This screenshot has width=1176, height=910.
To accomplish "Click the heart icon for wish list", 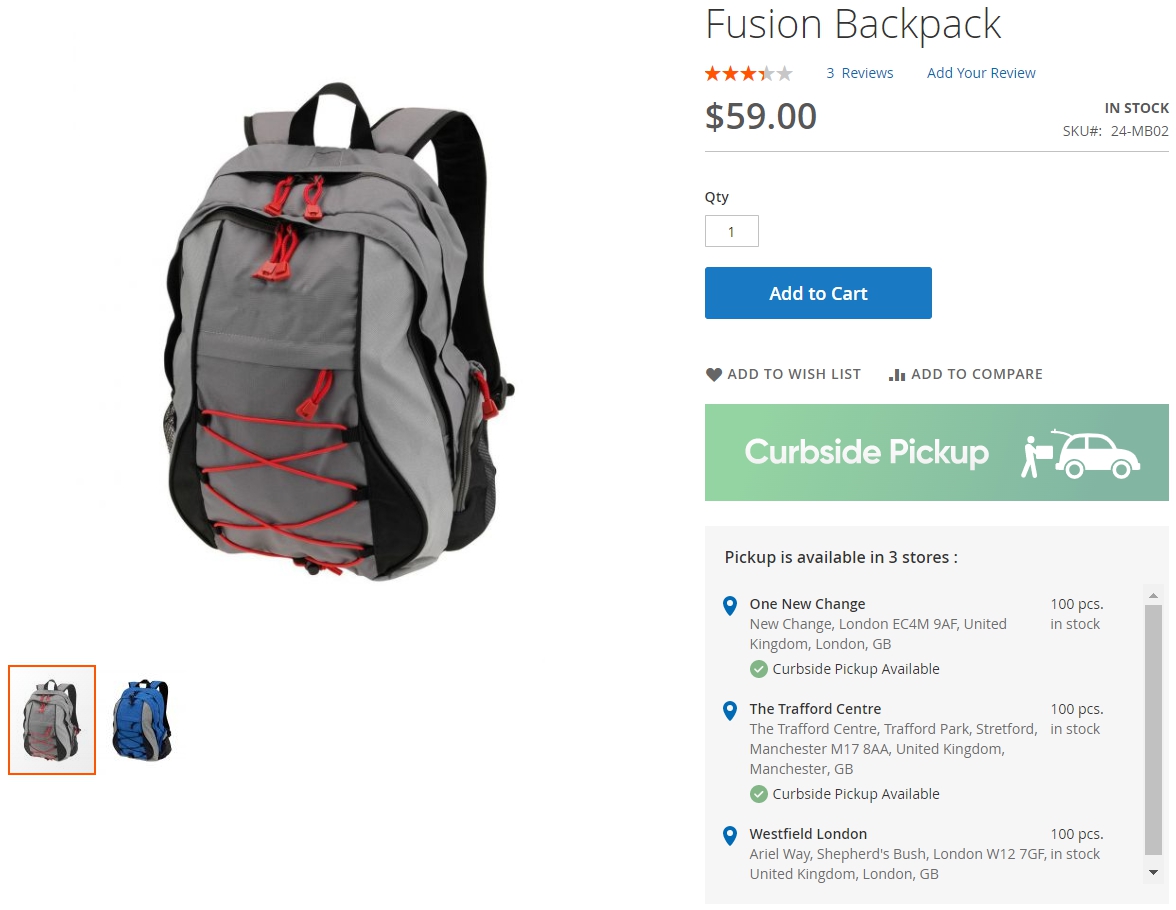I will [713, 374].
